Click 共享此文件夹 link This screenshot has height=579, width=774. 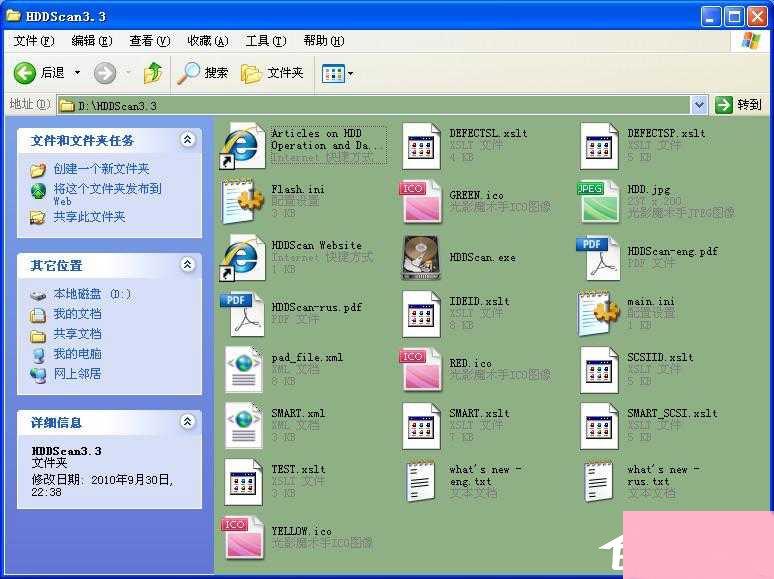coord(89,217)
